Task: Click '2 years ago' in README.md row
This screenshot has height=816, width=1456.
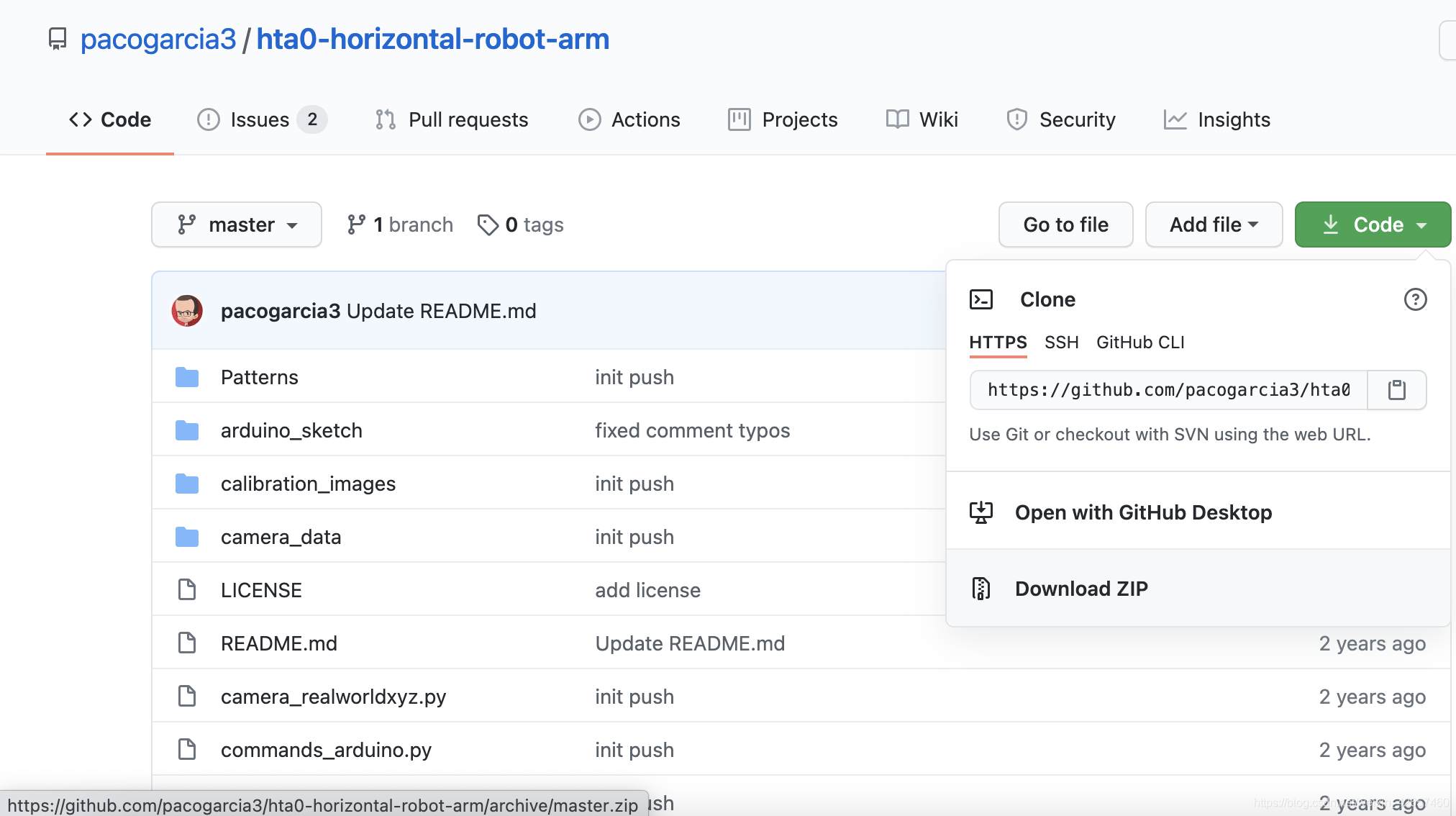Action: pos(1373,643)
